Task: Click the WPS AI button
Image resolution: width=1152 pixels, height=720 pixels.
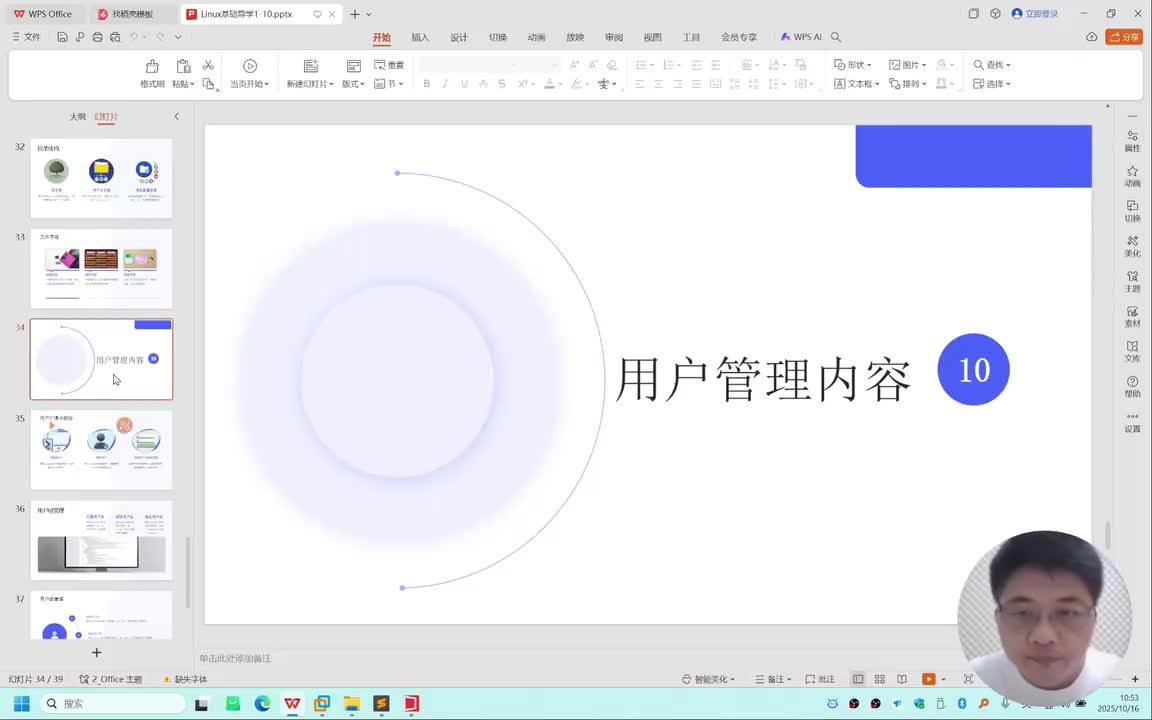Action: pos(801,37)
